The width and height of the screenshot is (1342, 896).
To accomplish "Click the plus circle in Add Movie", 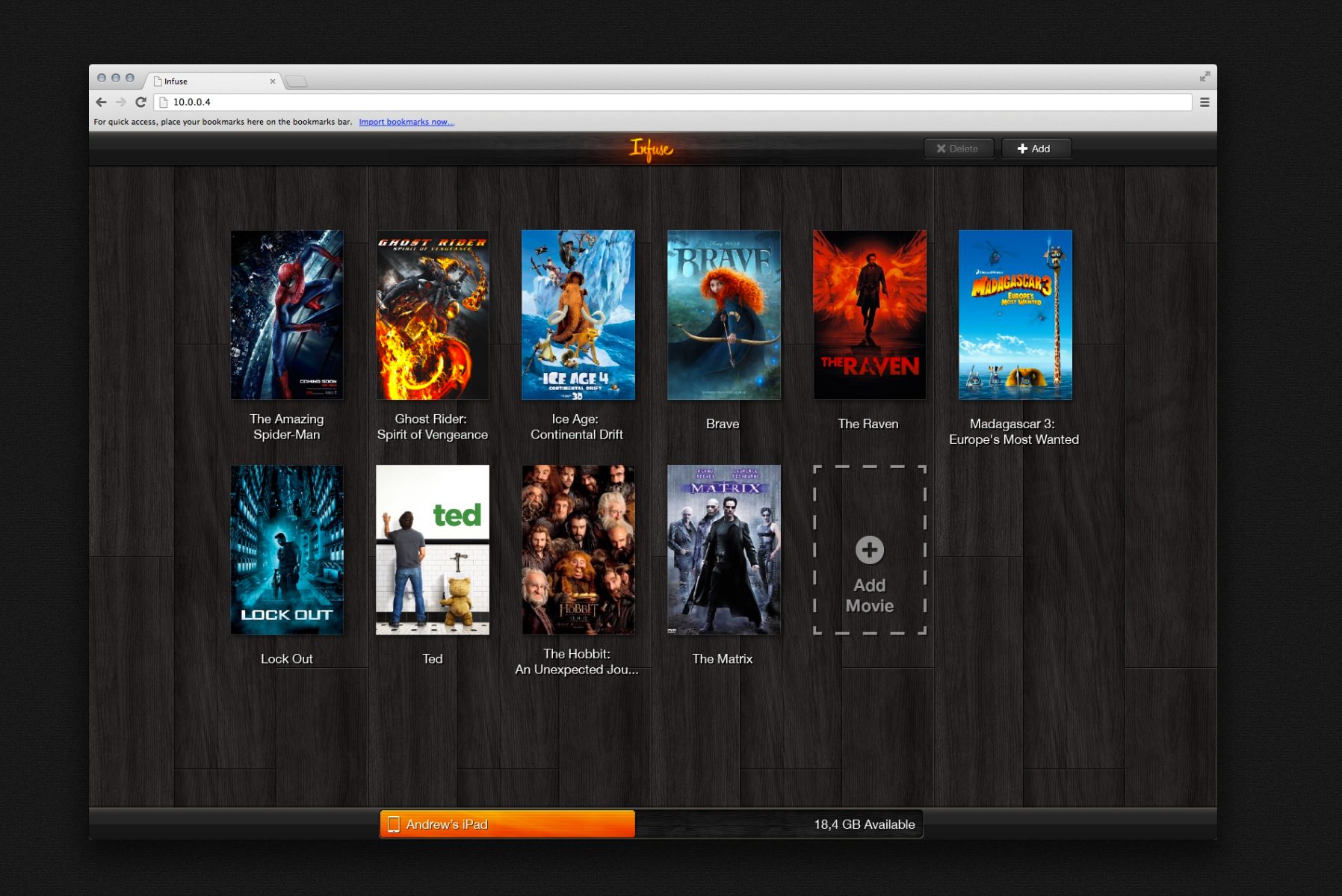I will (869, 550).
